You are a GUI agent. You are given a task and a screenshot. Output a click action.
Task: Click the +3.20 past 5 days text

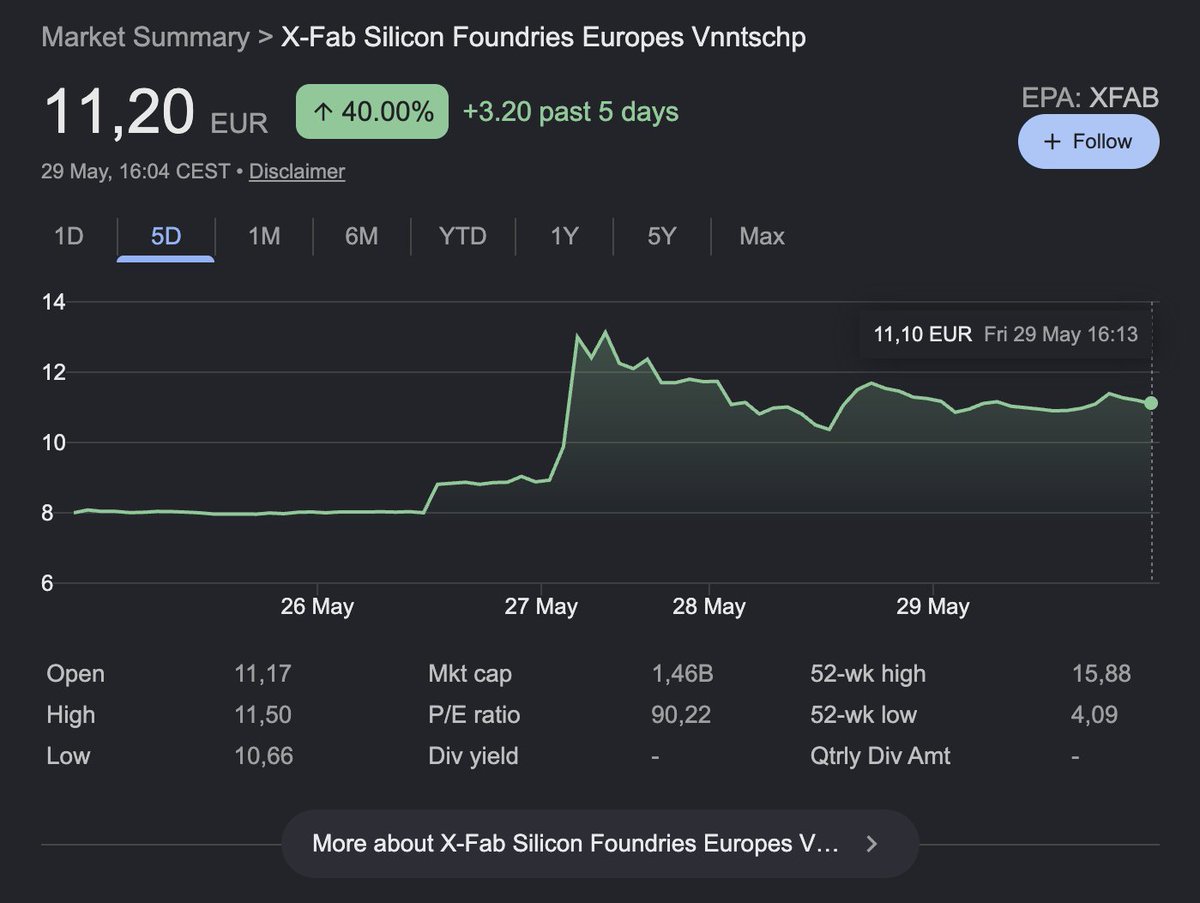point(571,111)
